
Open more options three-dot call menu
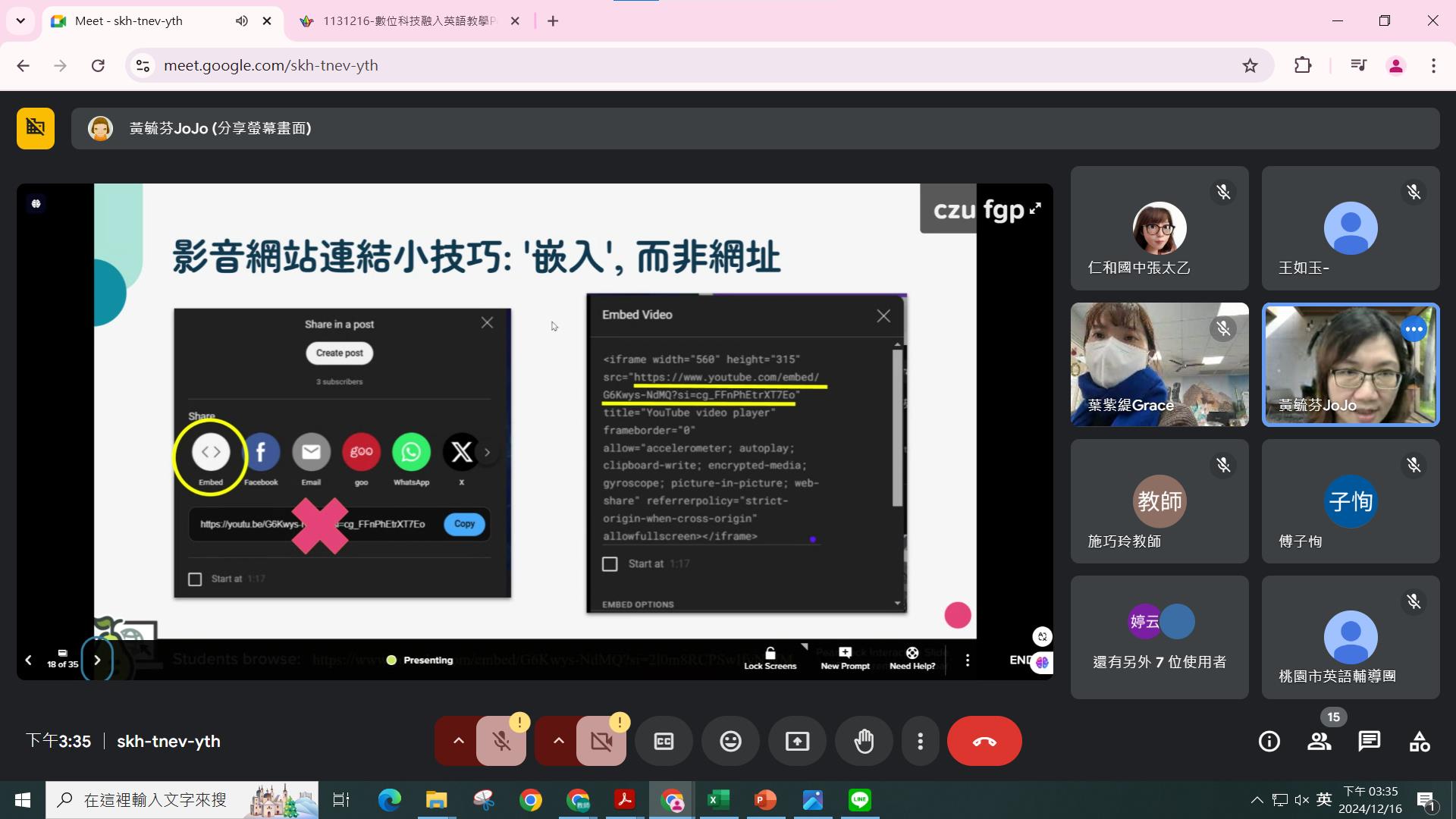[x=920, y=741]
